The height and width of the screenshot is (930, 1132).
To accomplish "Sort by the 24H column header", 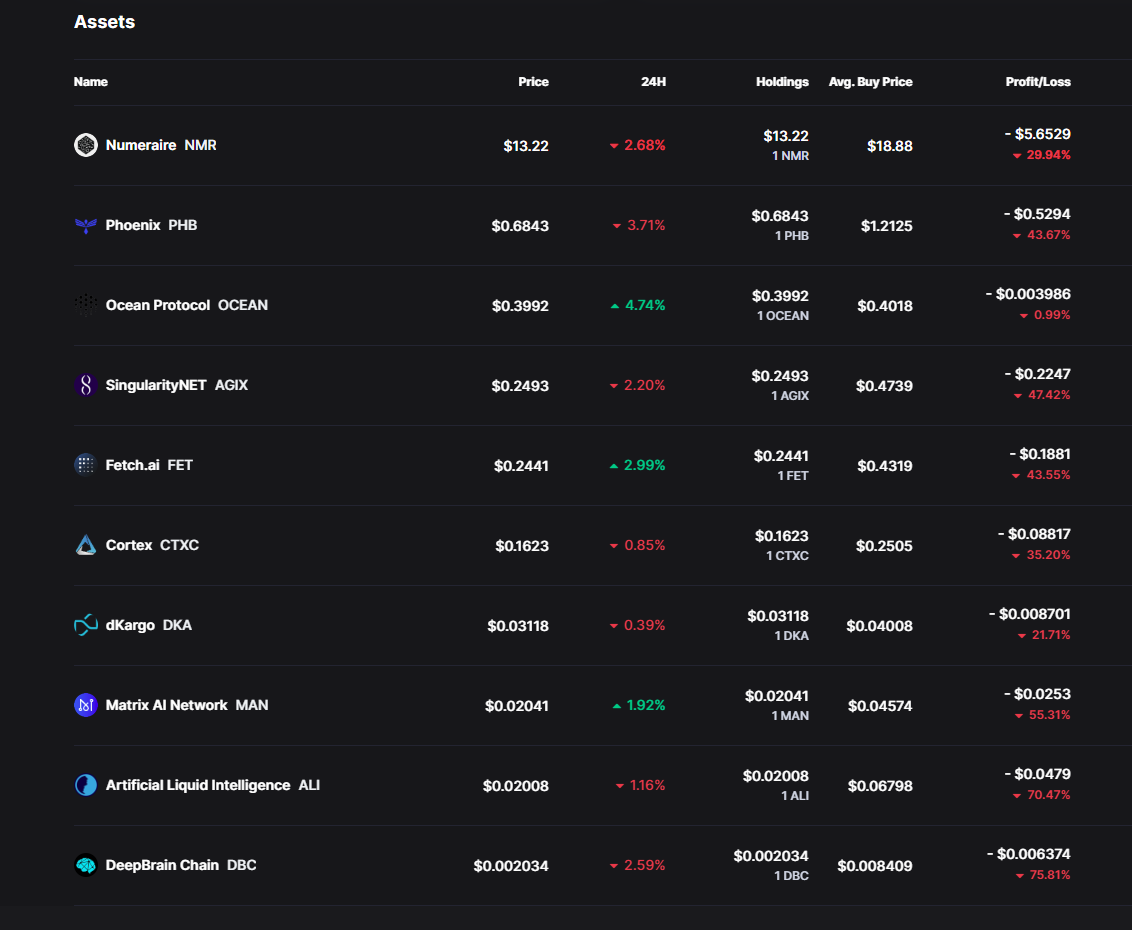I will (653, 82).
